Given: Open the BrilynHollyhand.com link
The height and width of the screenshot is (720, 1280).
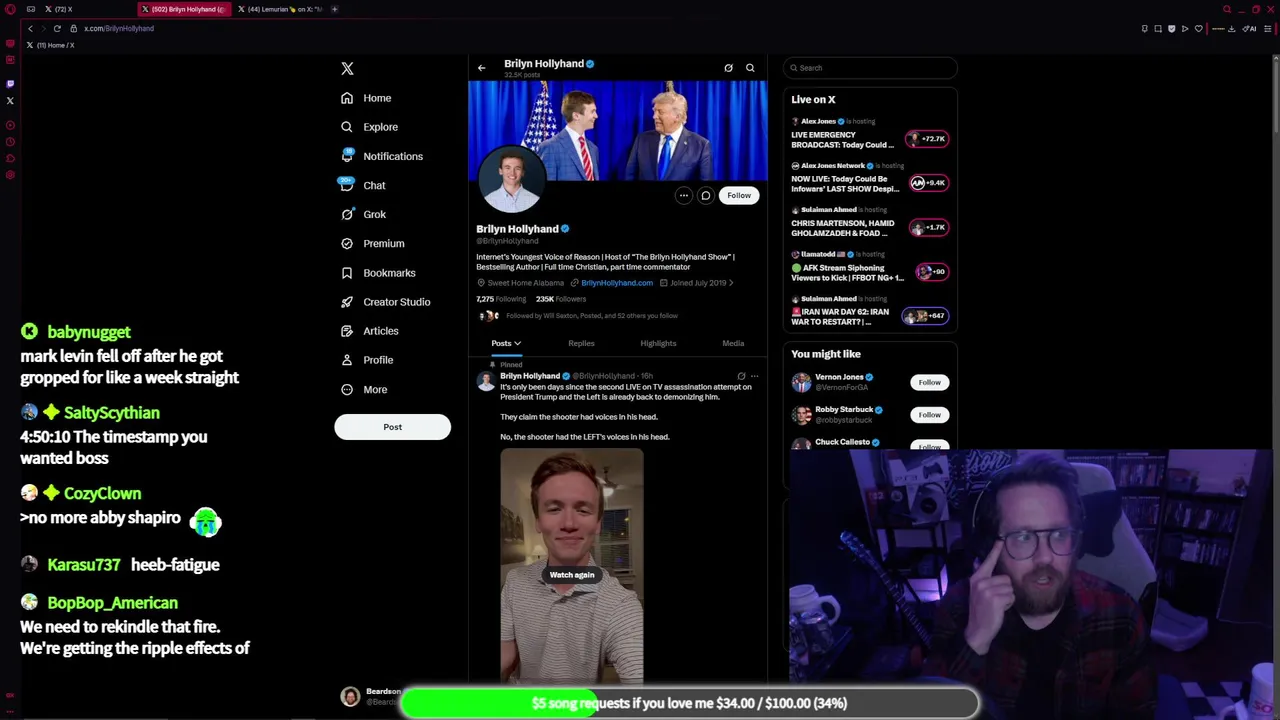Looking at the screenshot, I should (616, 283).
